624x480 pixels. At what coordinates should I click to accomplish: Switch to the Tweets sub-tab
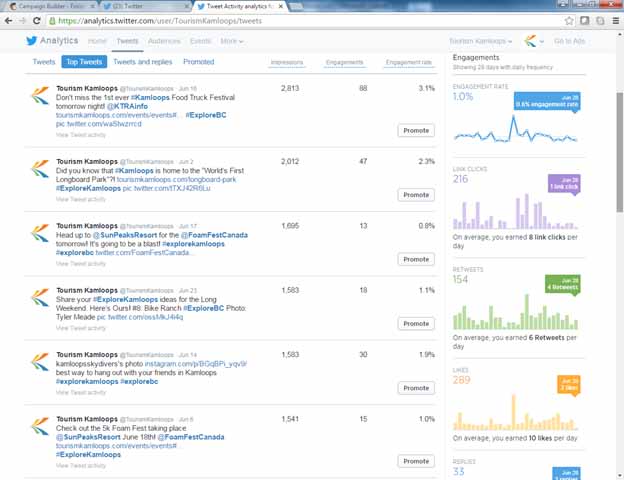44,62
